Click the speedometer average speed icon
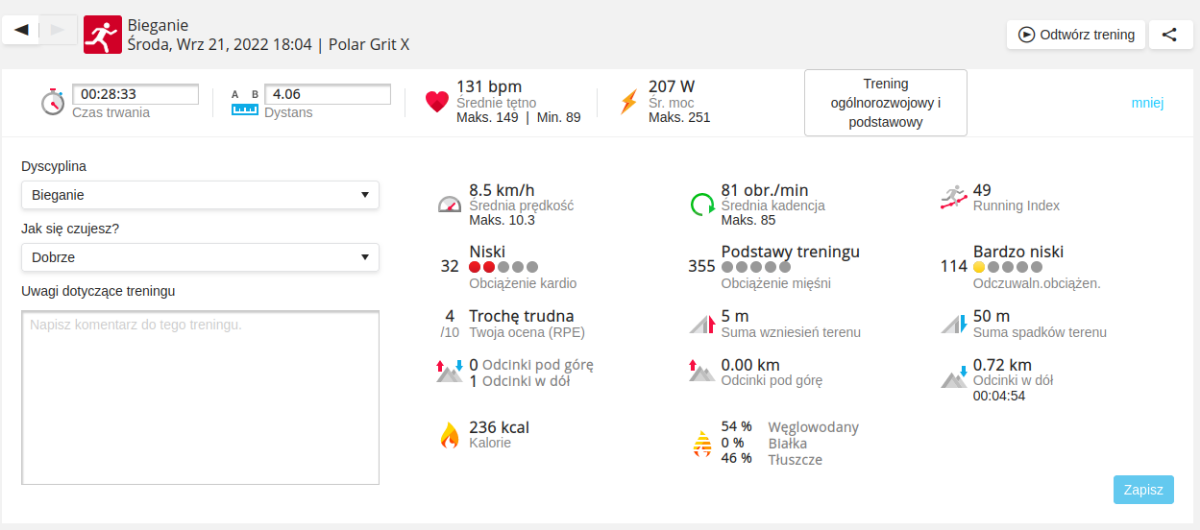 pos(450,204)
